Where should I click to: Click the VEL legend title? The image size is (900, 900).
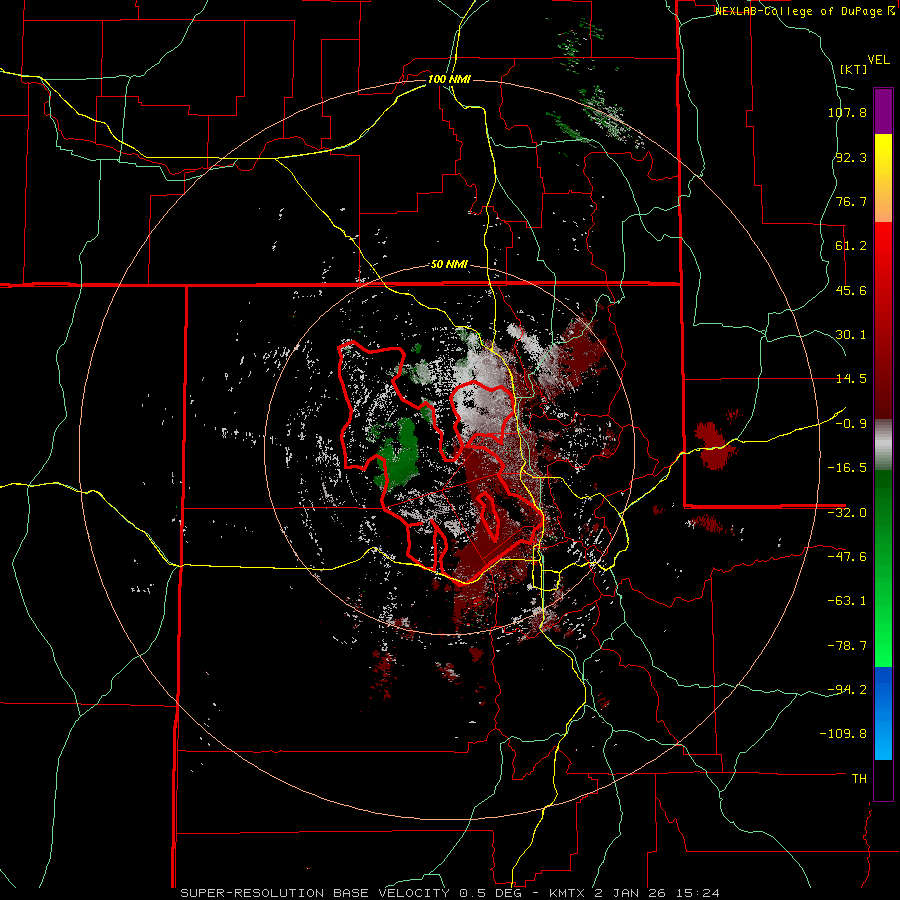[878, 60]
